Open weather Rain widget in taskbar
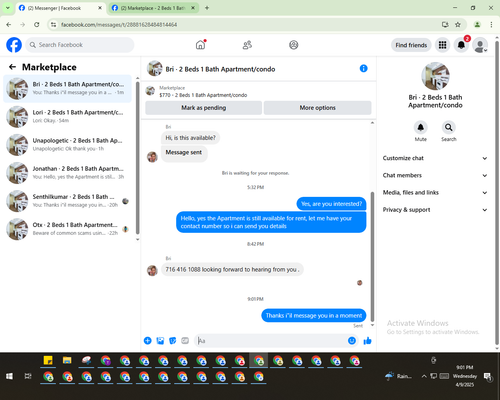Viewport: 500px width, 400px height. [399, 376]
